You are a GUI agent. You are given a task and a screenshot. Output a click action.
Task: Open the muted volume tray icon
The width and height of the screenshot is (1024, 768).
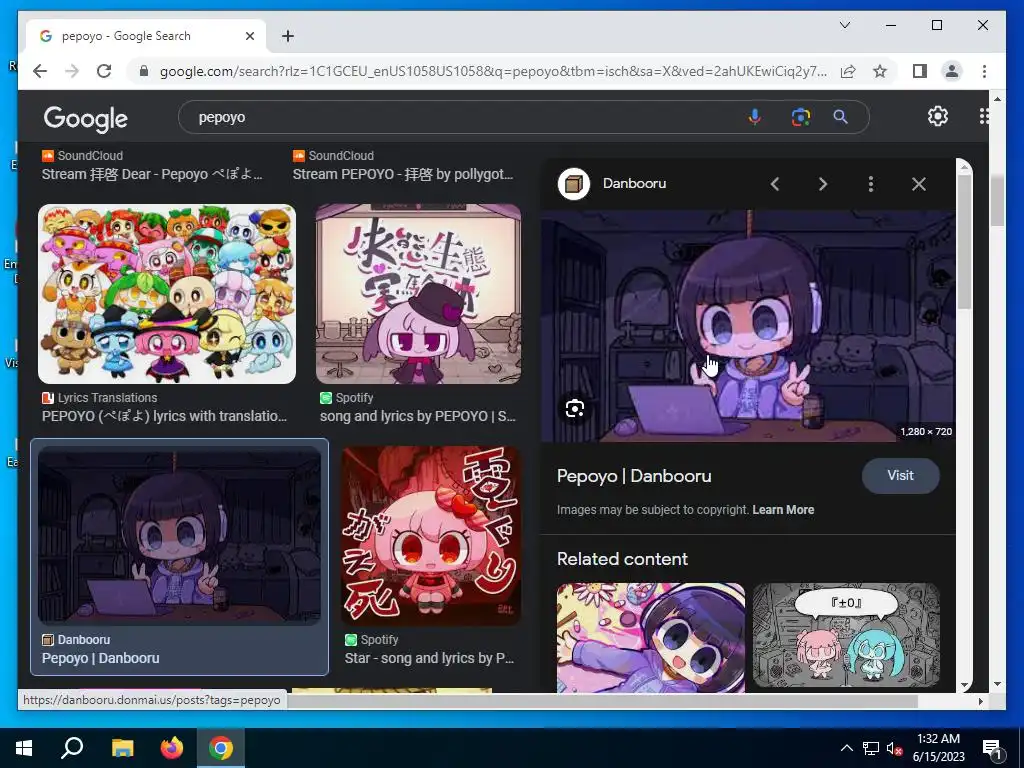point(894,748)
